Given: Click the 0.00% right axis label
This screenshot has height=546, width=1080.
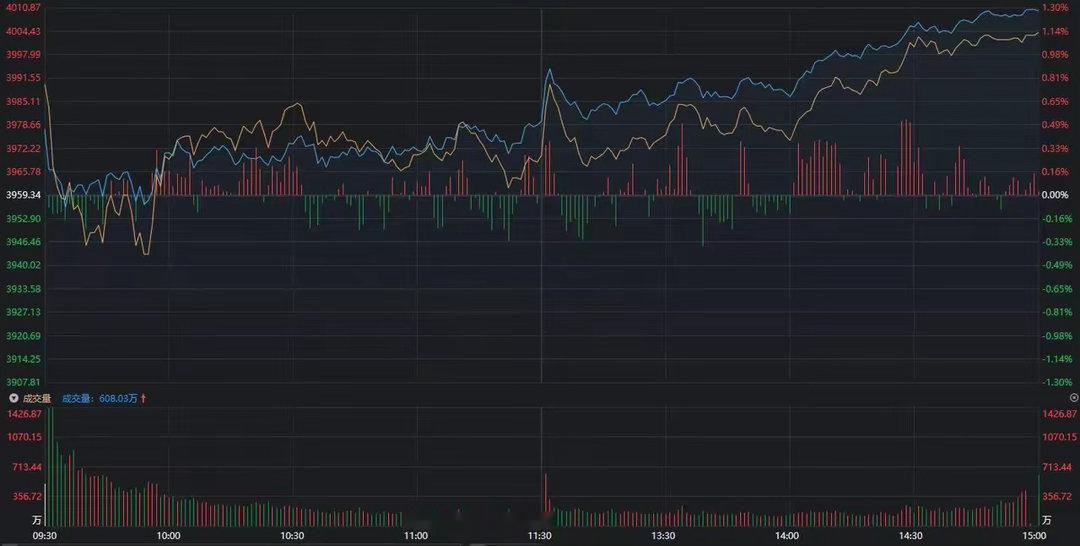Looking at the screenshot, I should pos(1055,196).
